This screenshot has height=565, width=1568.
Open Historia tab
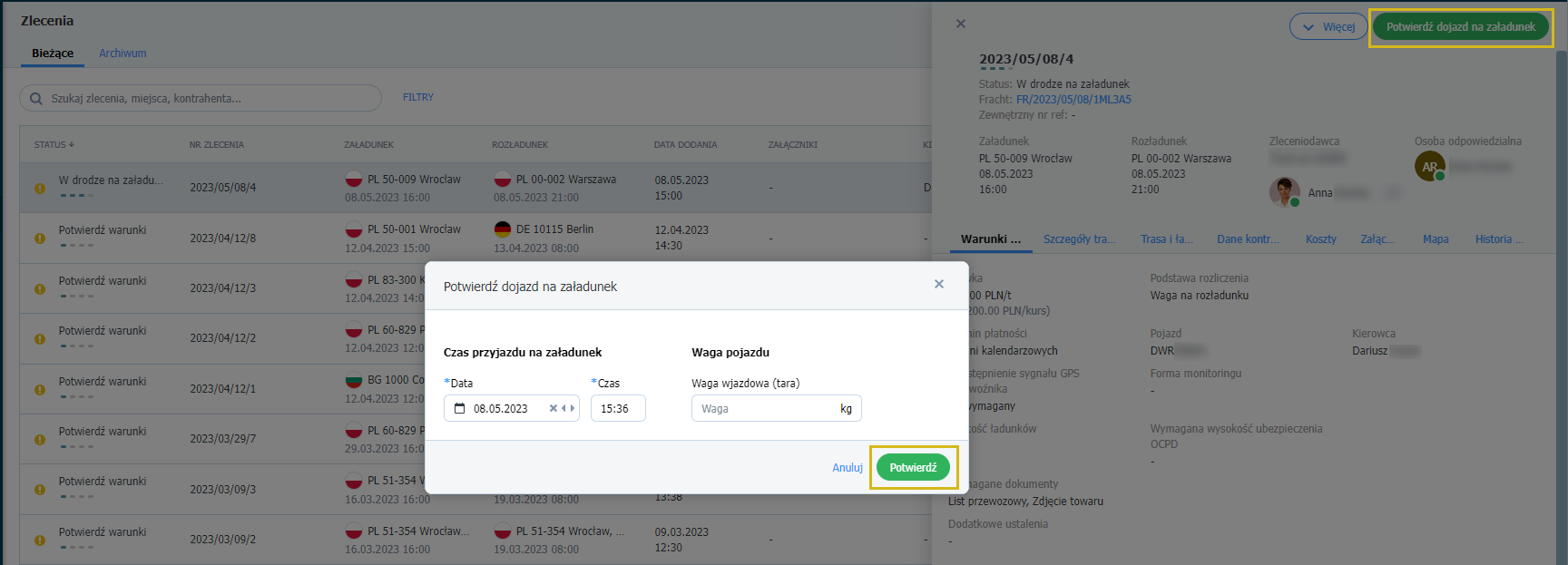pyautogui.click(x=1499, y=239)
